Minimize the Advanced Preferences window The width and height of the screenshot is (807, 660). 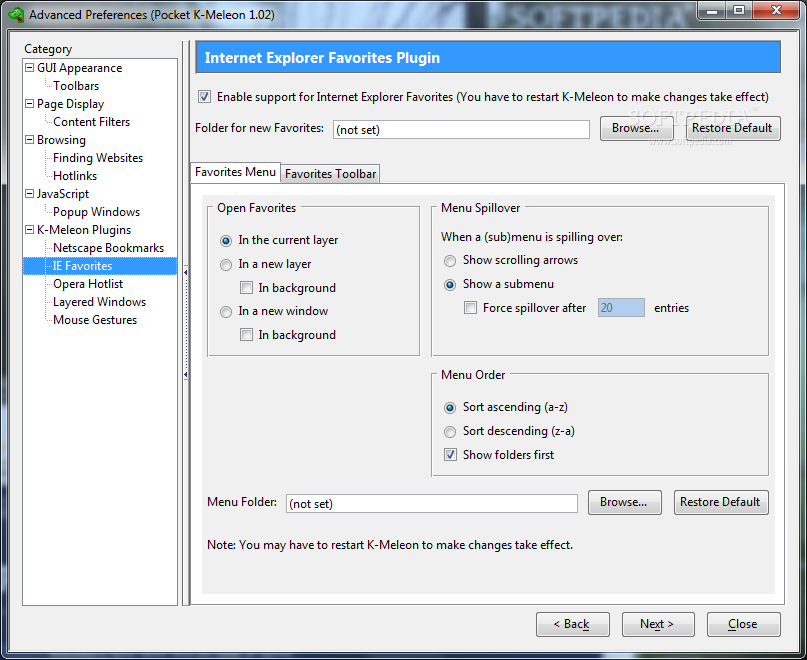point(712,10)
